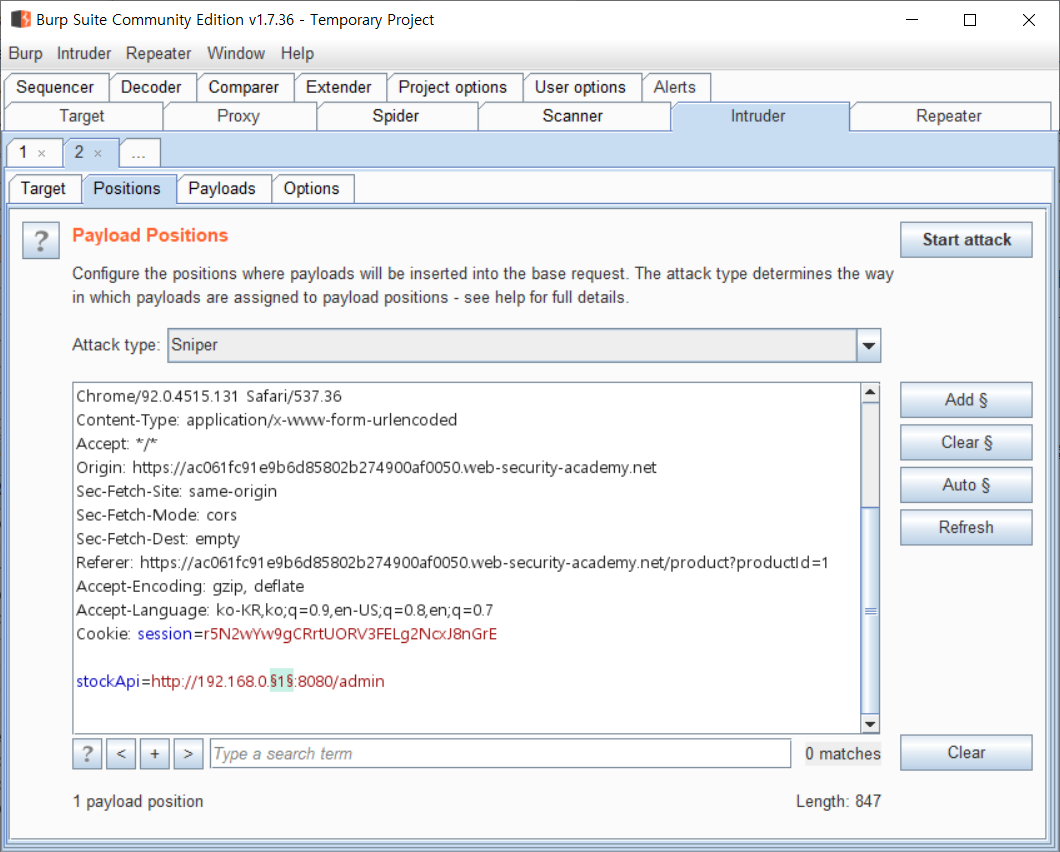The width and height of the screenshot is (1060, 852).
Task: Click the request editor scroll up arrow
Action: 871,393
